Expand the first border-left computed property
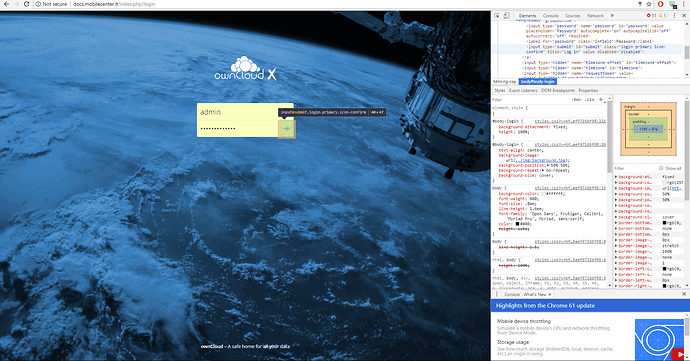 coord(616,269)
